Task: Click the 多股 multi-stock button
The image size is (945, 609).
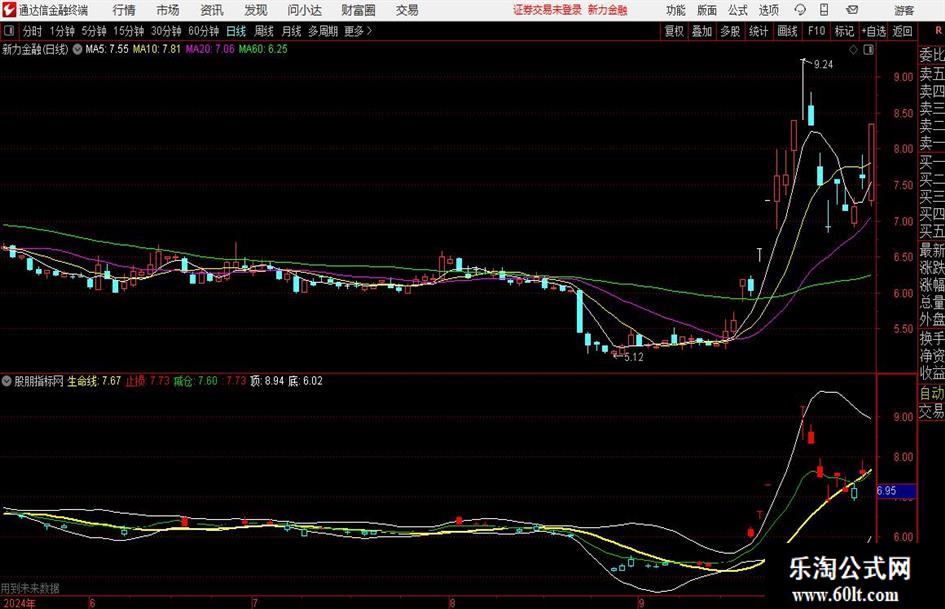Action: 730,31
